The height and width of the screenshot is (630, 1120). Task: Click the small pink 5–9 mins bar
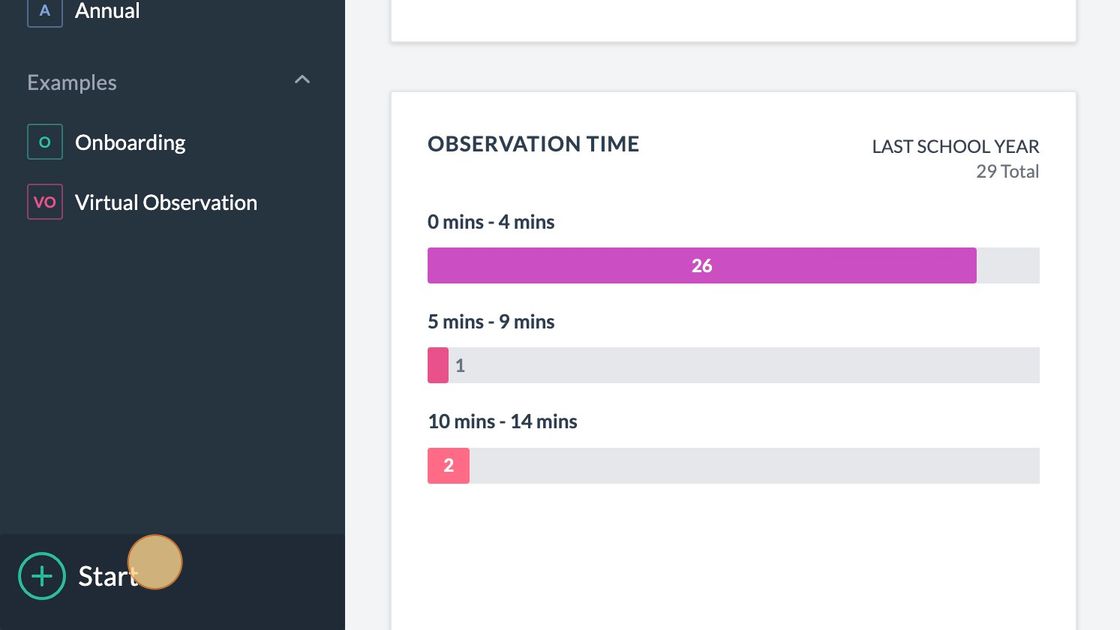coord(438,366)
